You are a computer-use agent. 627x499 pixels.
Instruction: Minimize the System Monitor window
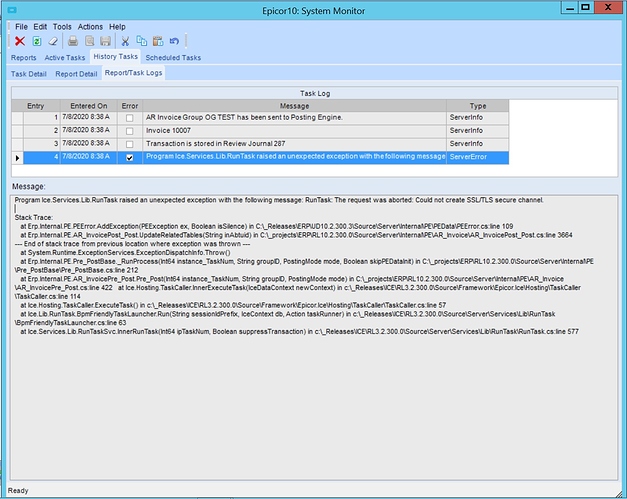coord(570,8)
